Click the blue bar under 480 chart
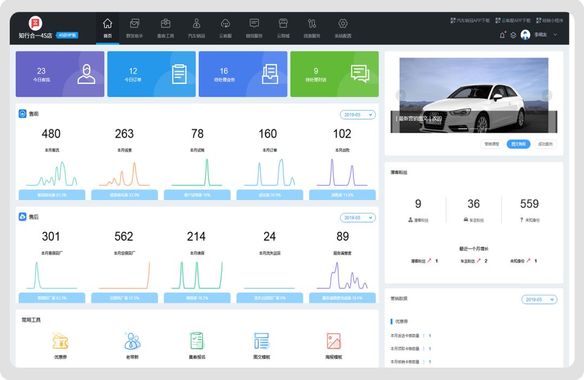The image size is (584, 380). (x=52, y=195)
